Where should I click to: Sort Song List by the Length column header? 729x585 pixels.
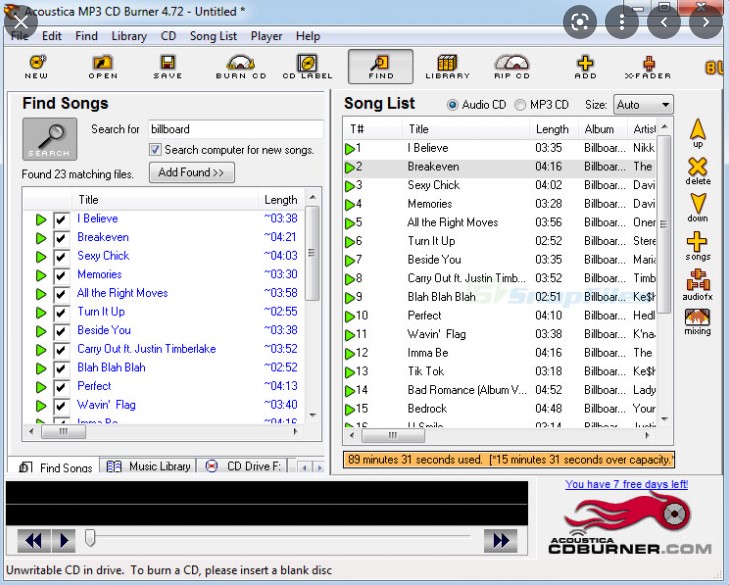click(553, 129)
